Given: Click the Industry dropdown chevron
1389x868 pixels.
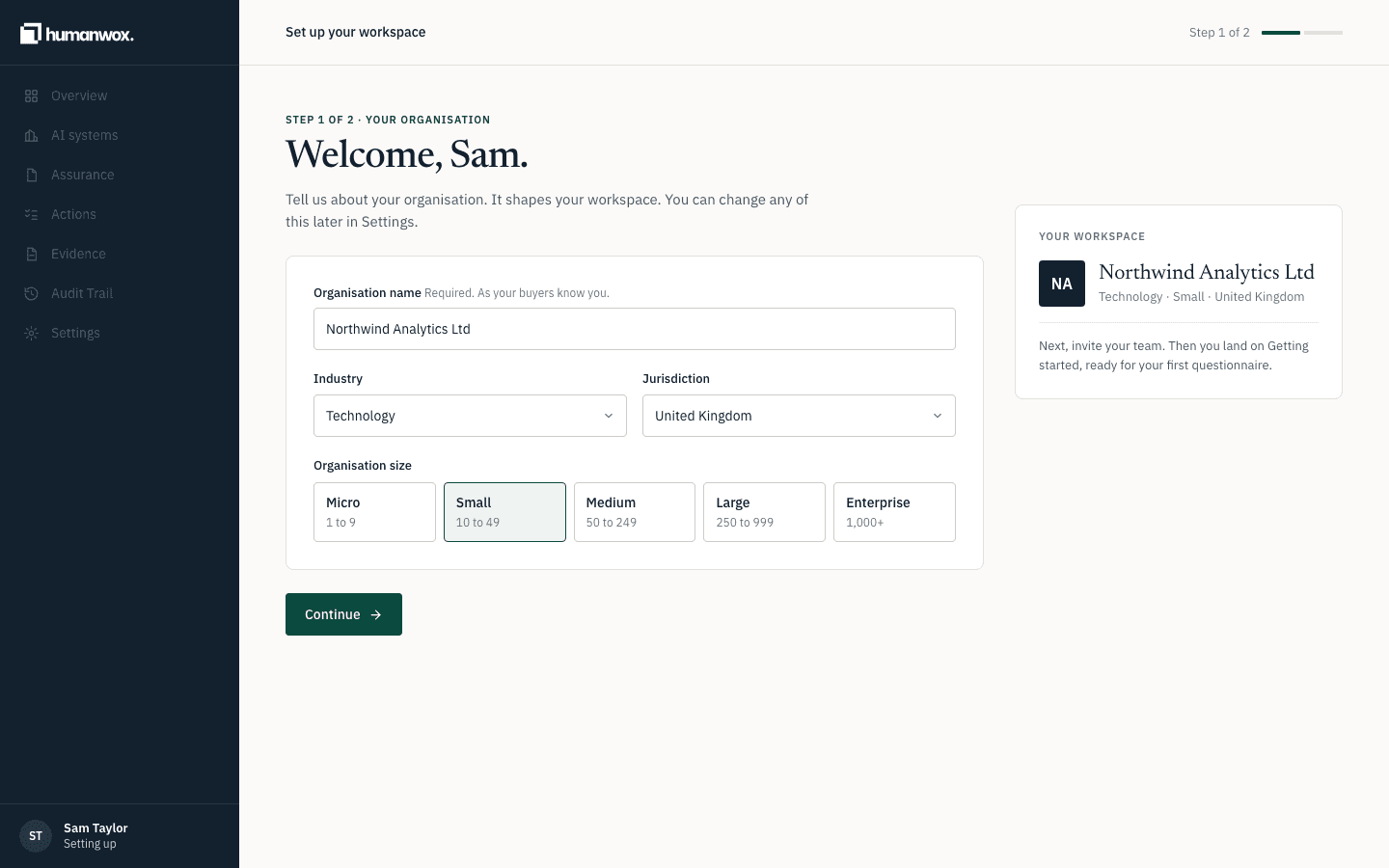Looking at the screenshot, I should coord(609,416).
